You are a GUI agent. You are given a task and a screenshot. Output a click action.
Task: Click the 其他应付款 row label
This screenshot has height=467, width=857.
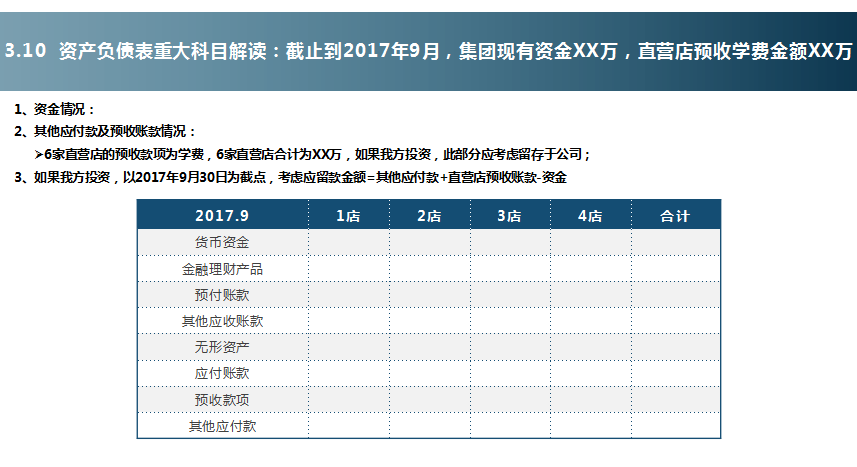(222, 426)
